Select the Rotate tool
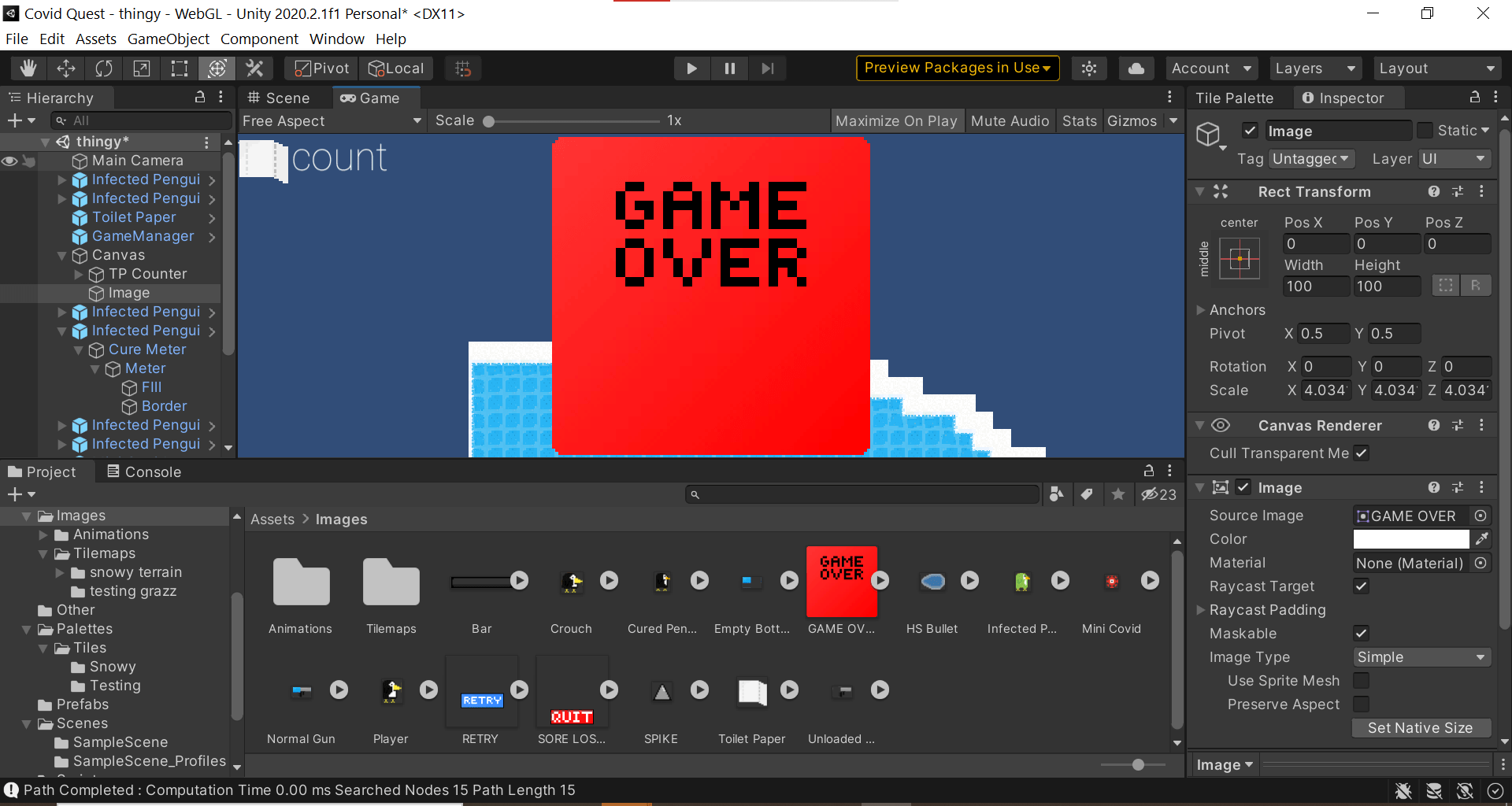 (x=104, y=68)
